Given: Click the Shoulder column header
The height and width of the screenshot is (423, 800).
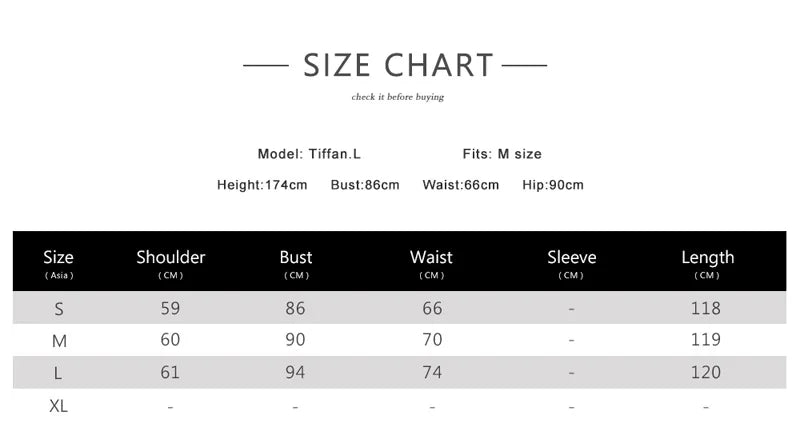Looking at the screenshot, I should tap(170, 263).
